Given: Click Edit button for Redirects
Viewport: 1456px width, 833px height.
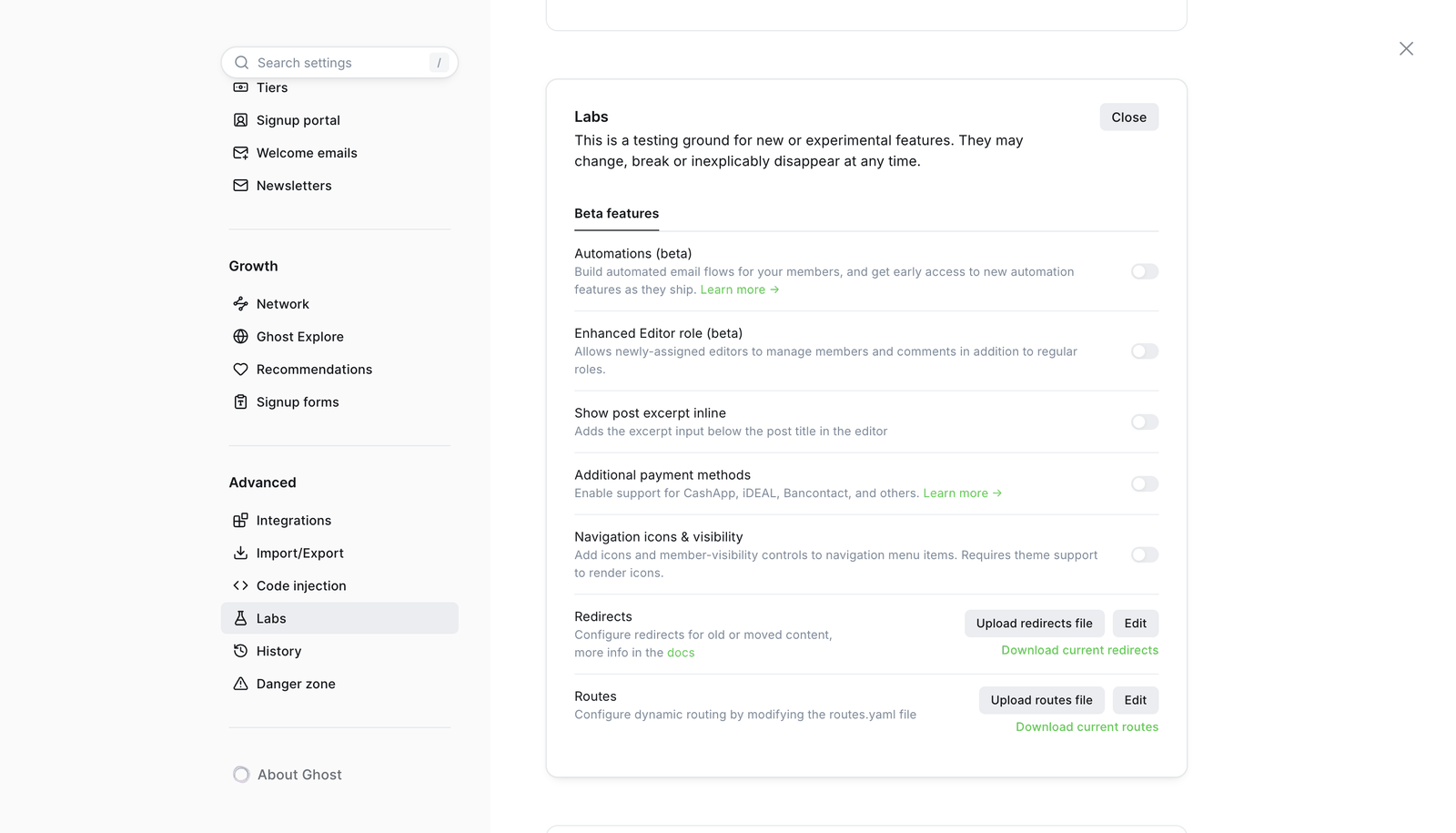Looking at the screenshot, I should [x=1136, y=624].
